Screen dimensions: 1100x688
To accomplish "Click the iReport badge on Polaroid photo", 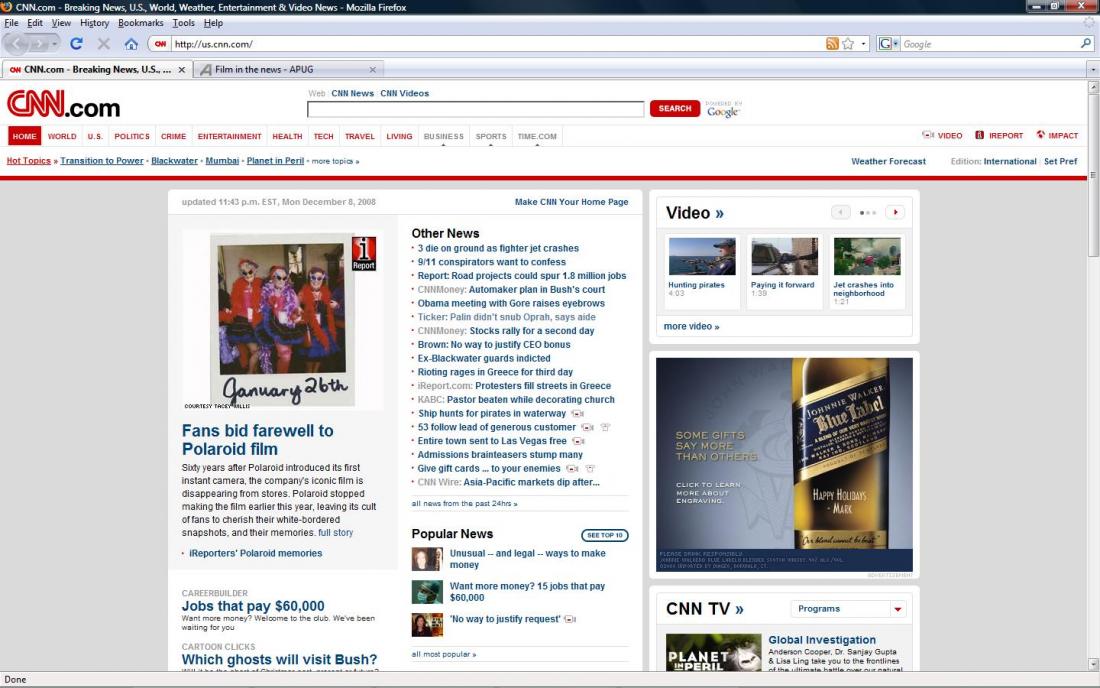I will [x=363, y=254].
